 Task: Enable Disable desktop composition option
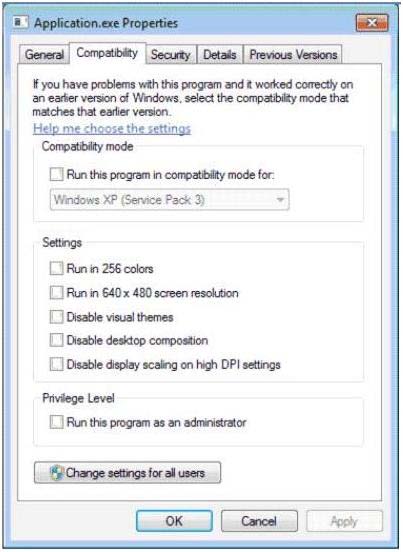click(x=57, y=340)
